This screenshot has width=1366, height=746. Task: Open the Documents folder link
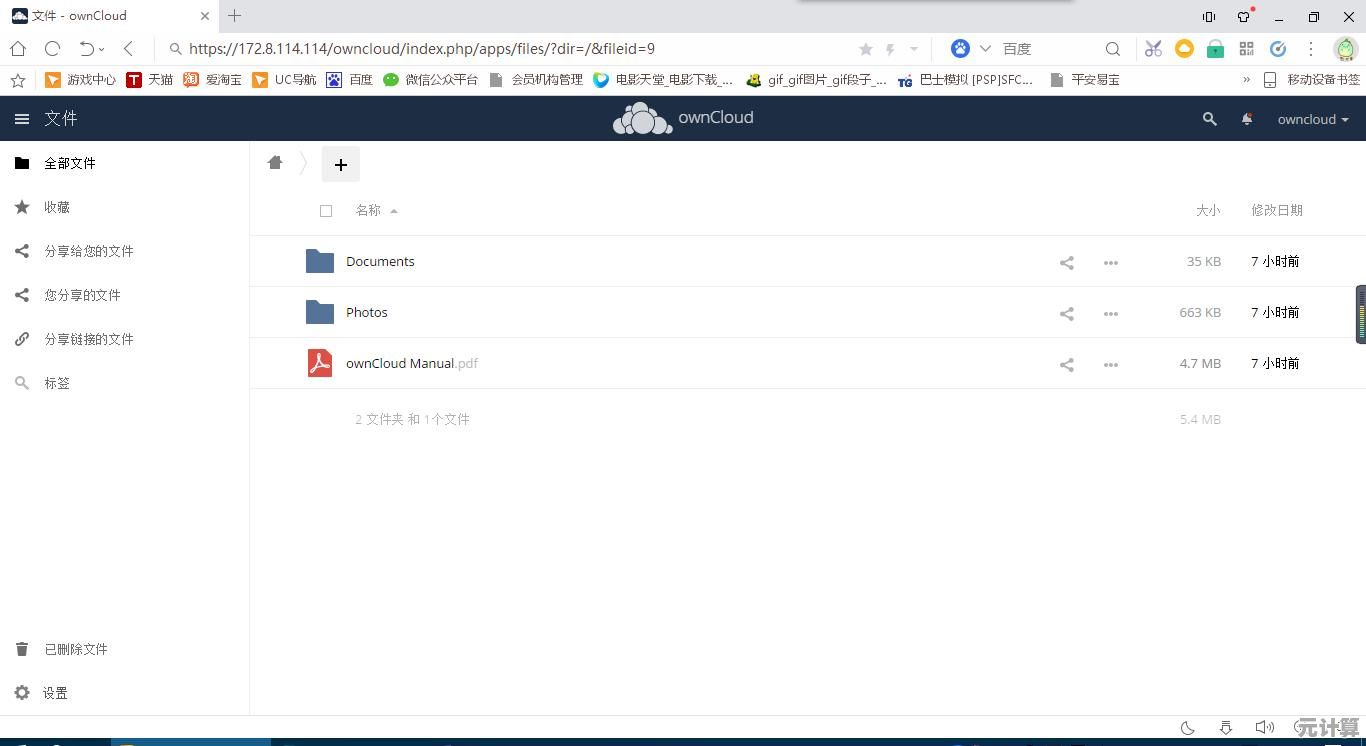[x=380, y=261]
